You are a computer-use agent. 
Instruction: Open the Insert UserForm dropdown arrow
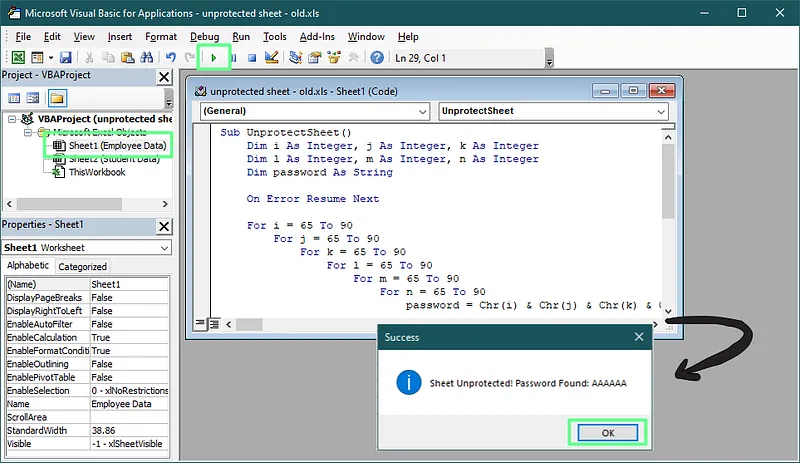click(x=51, y=58)
